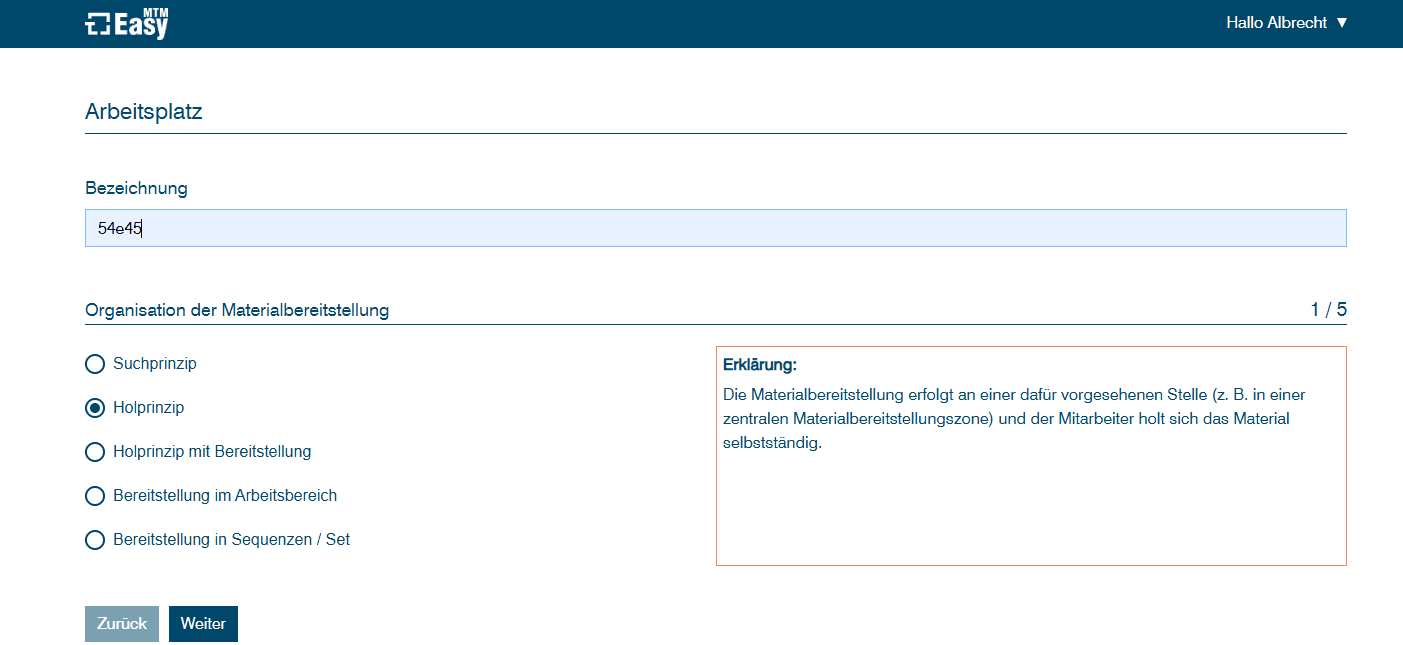Click the Bezeichnung field label

[136, 188]
